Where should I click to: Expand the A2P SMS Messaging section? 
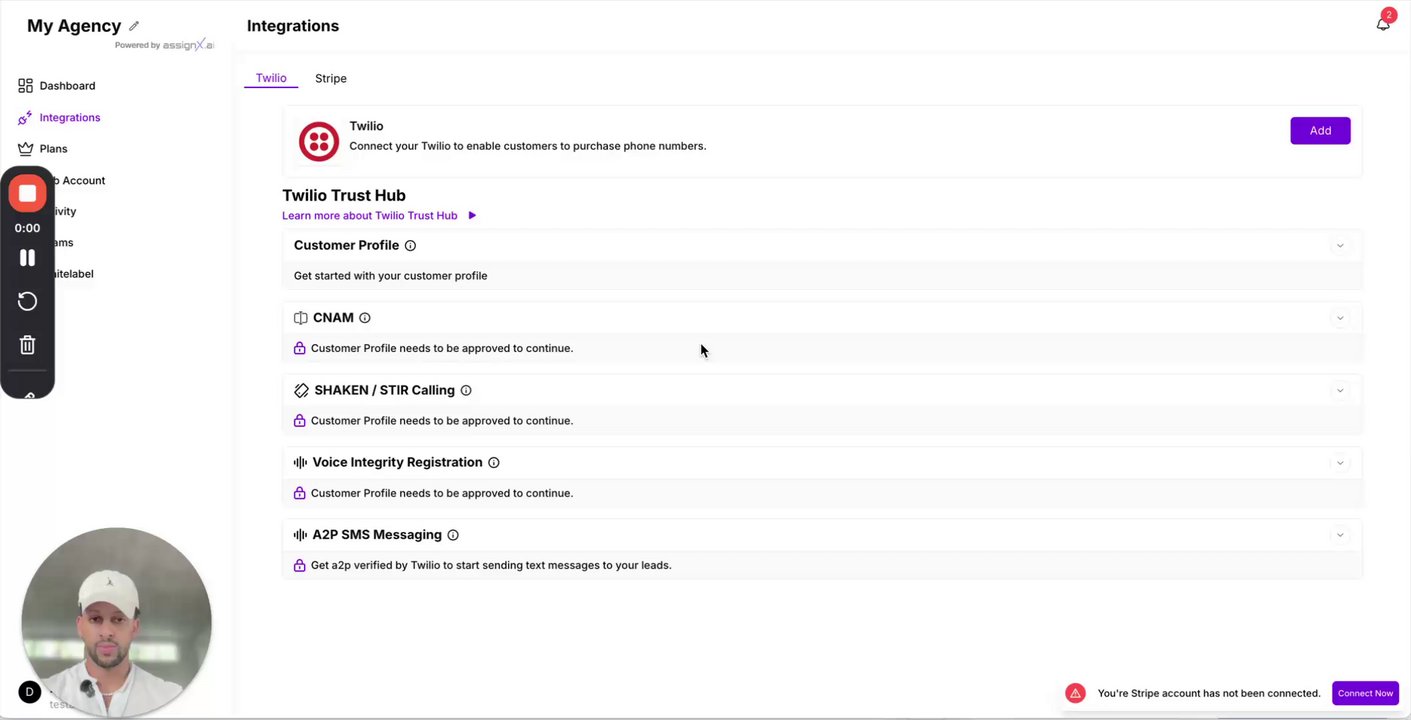coord(1340,535)
